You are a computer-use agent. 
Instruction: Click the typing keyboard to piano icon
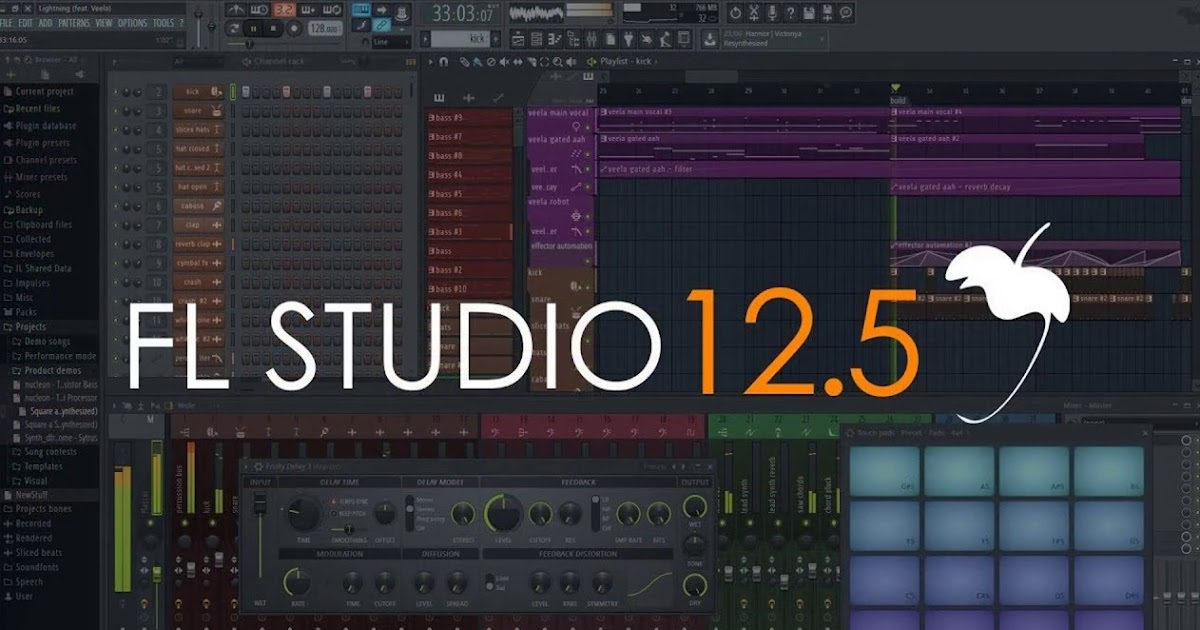pyautogui.click(x=361, y=10)
